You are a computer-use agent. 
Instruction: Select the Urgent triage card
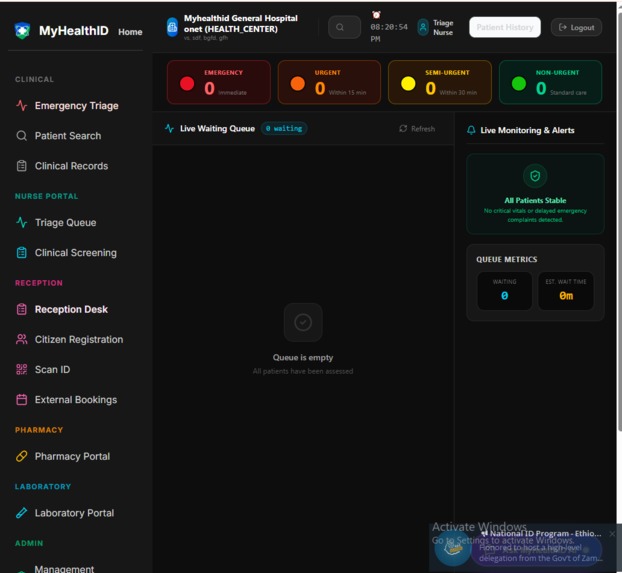tap(329, 82)
